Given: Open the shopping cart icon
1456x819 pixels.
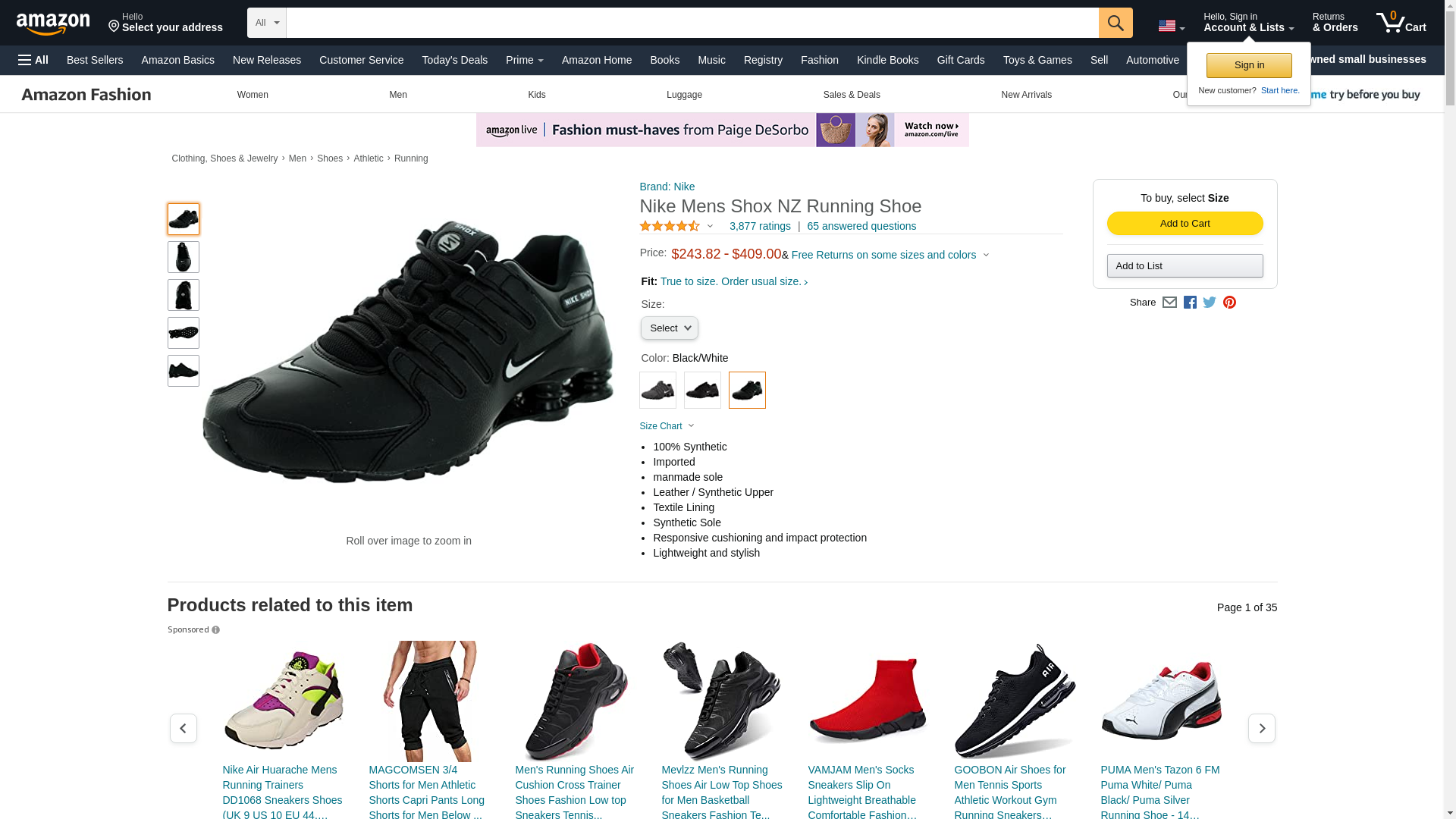Looking at the screenshot, I should (x=1401, y=23).
